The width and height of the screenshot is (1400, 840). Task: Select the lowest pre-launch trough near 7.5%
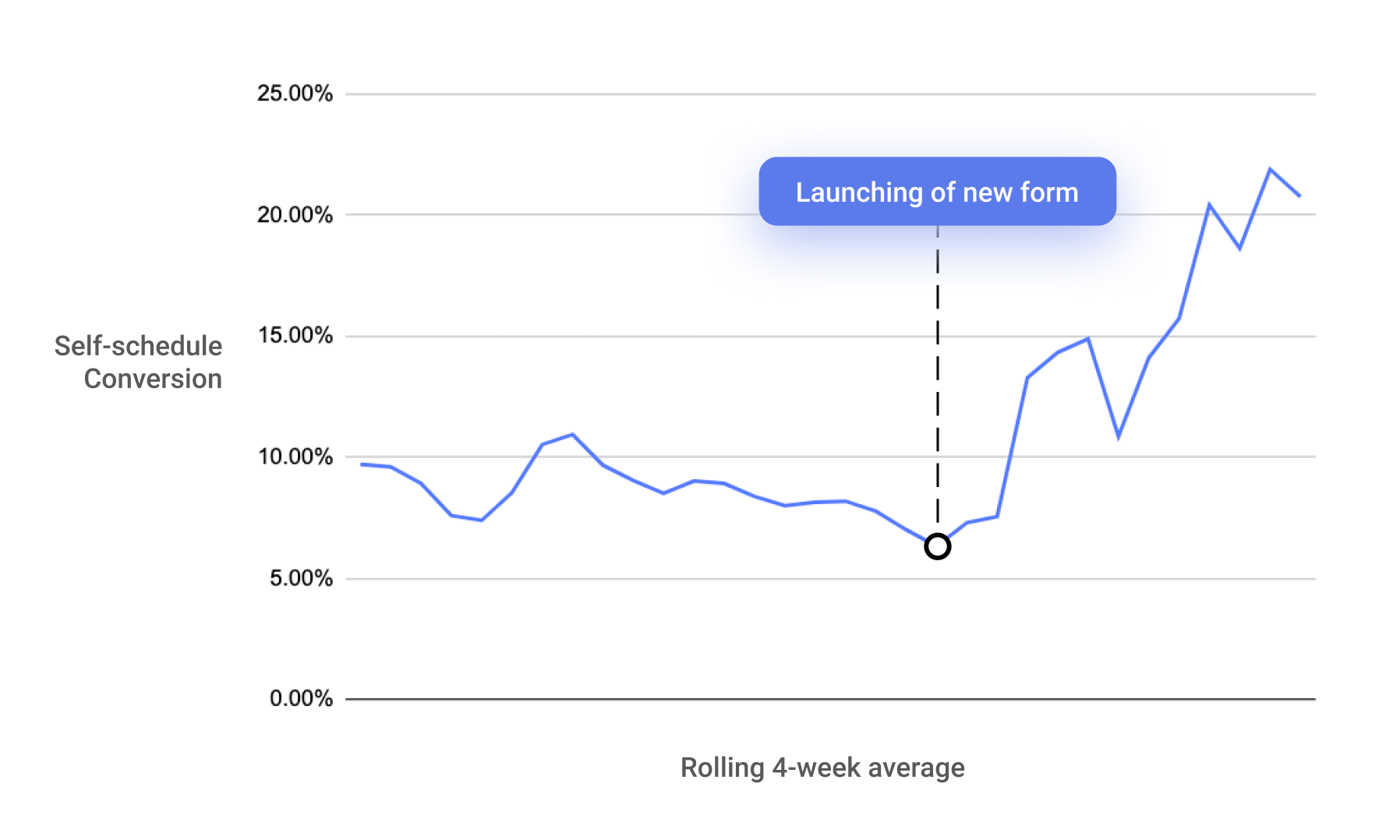(482, 520)
